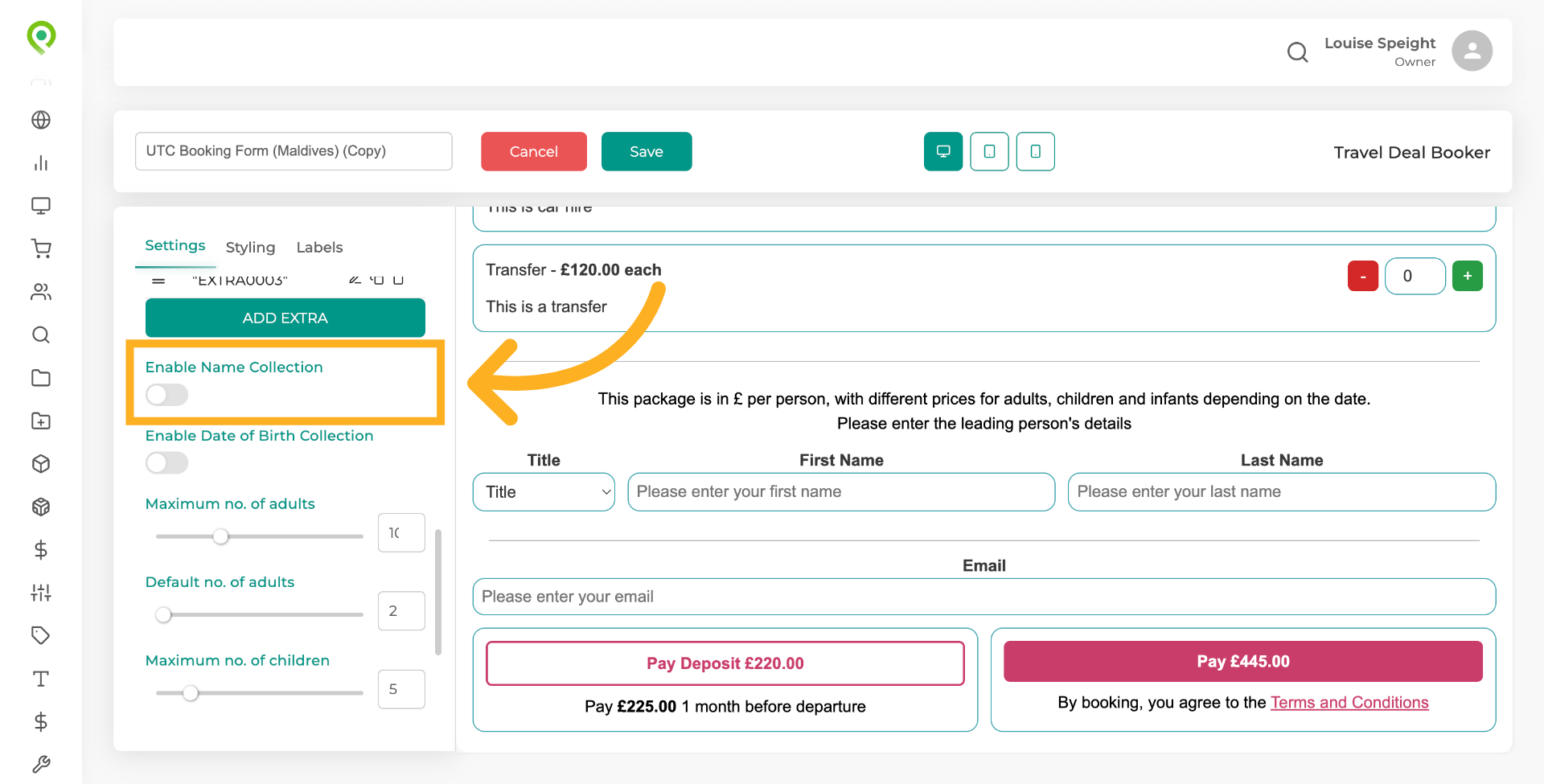The image size is (1544, 784).
Task: Open the bar chart analytics sidebar icon
Action: [x=41, y=163]
